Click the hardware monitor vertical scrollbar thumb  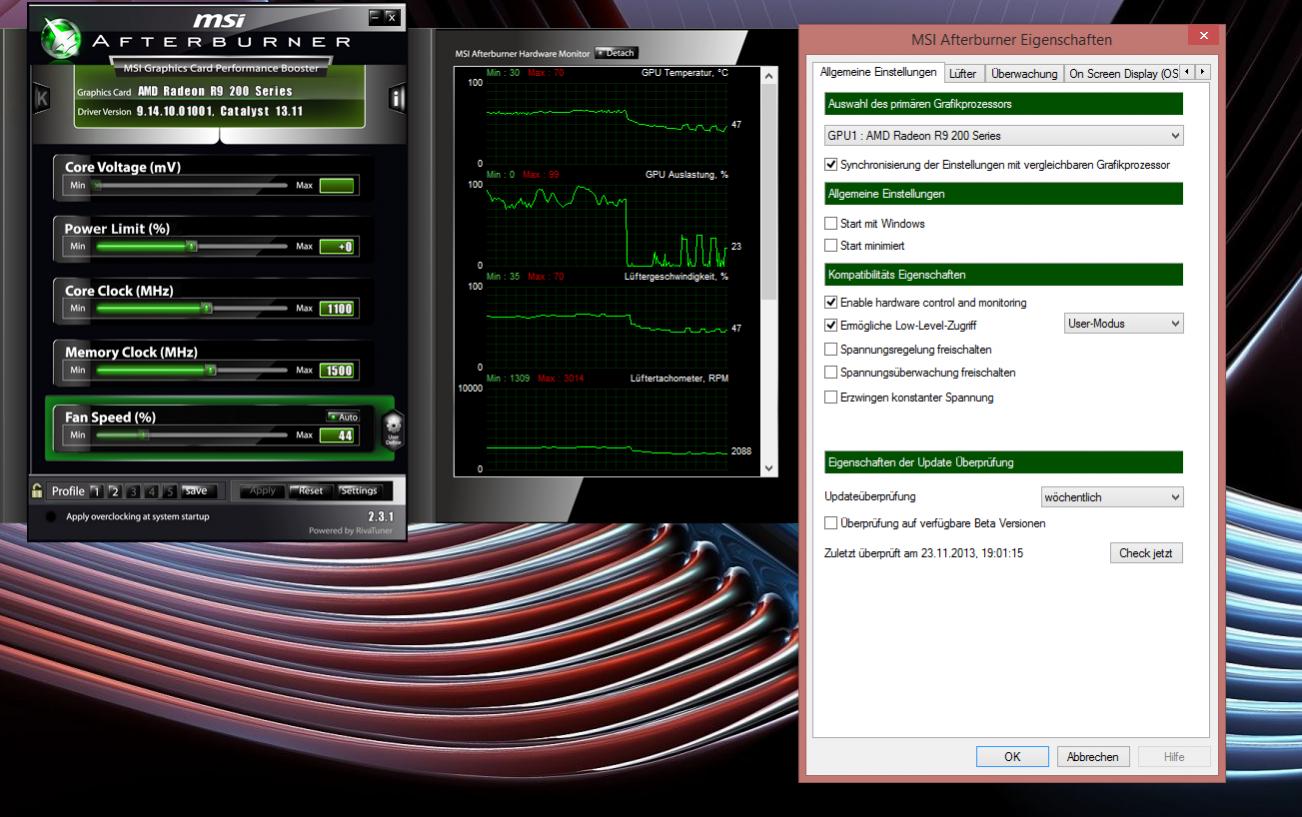(769, 190)
